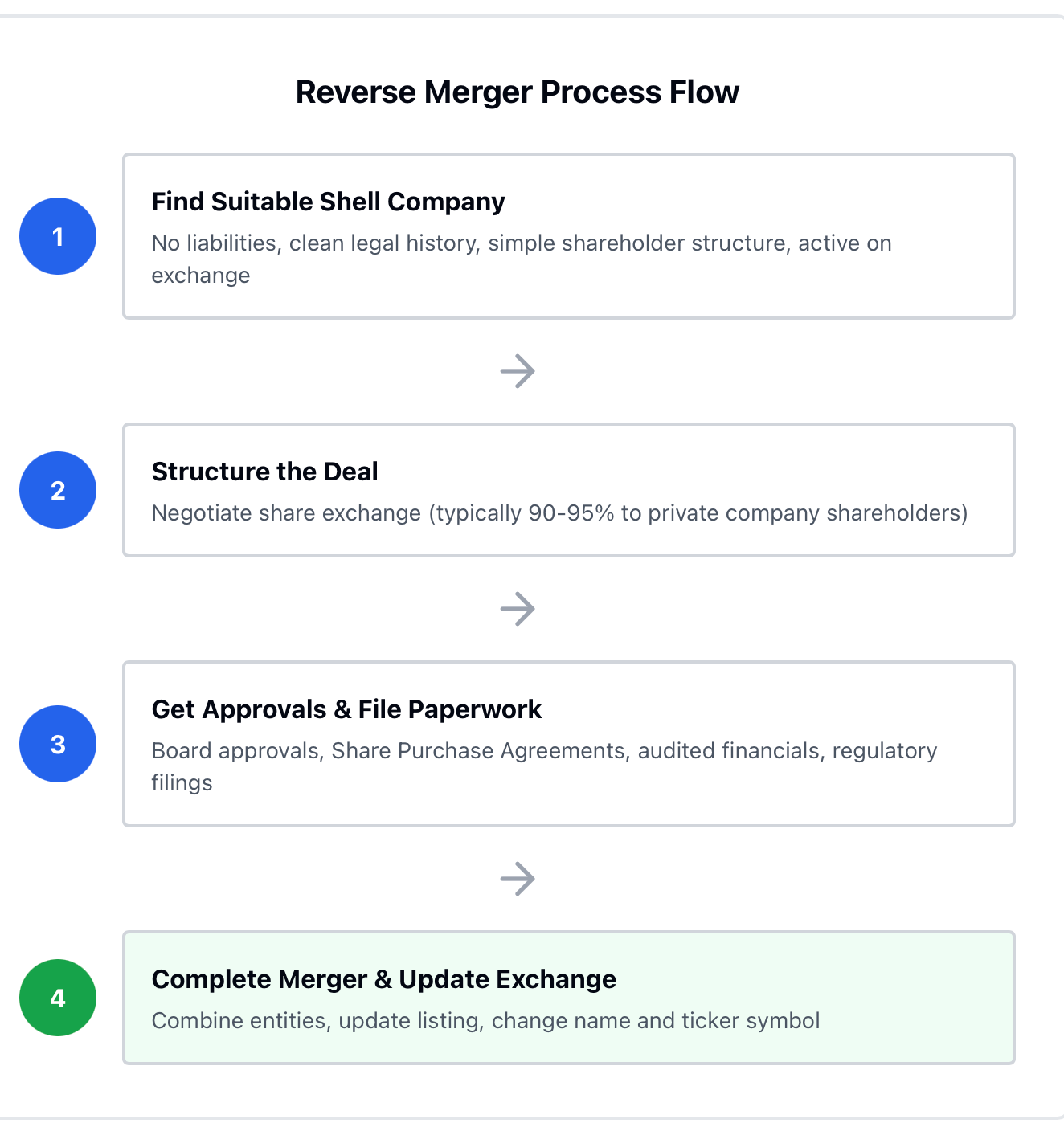Click the word 'exchange' under step 1
1064x1123 pixels.
coord(201,276)
